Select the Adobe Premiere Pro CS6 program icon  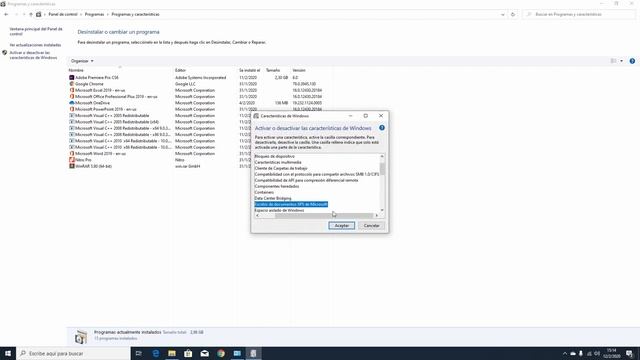pyautogui.click(x=72, y=78)
